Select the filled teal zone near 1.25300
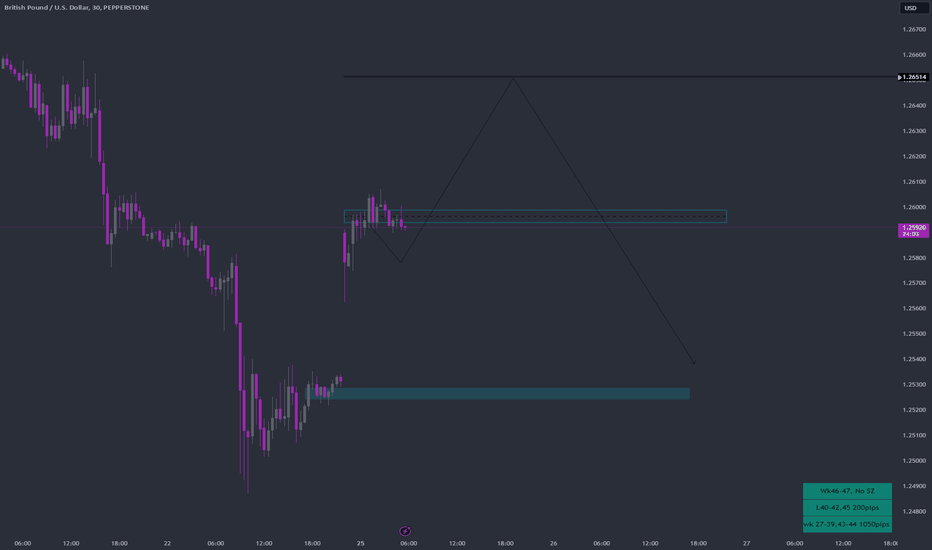Screen dimensions: 932x550 click(498, 394)
